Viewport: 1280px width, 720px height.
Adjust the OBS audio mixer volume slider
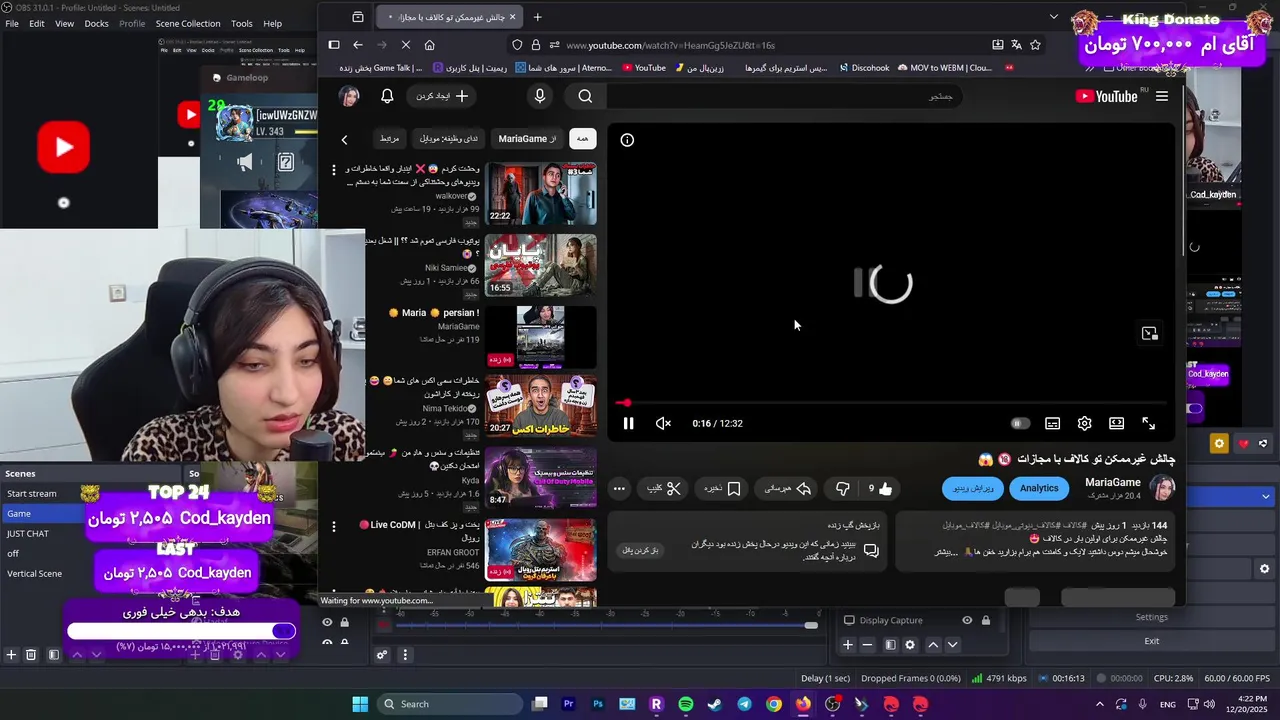[x=811, y=626]
